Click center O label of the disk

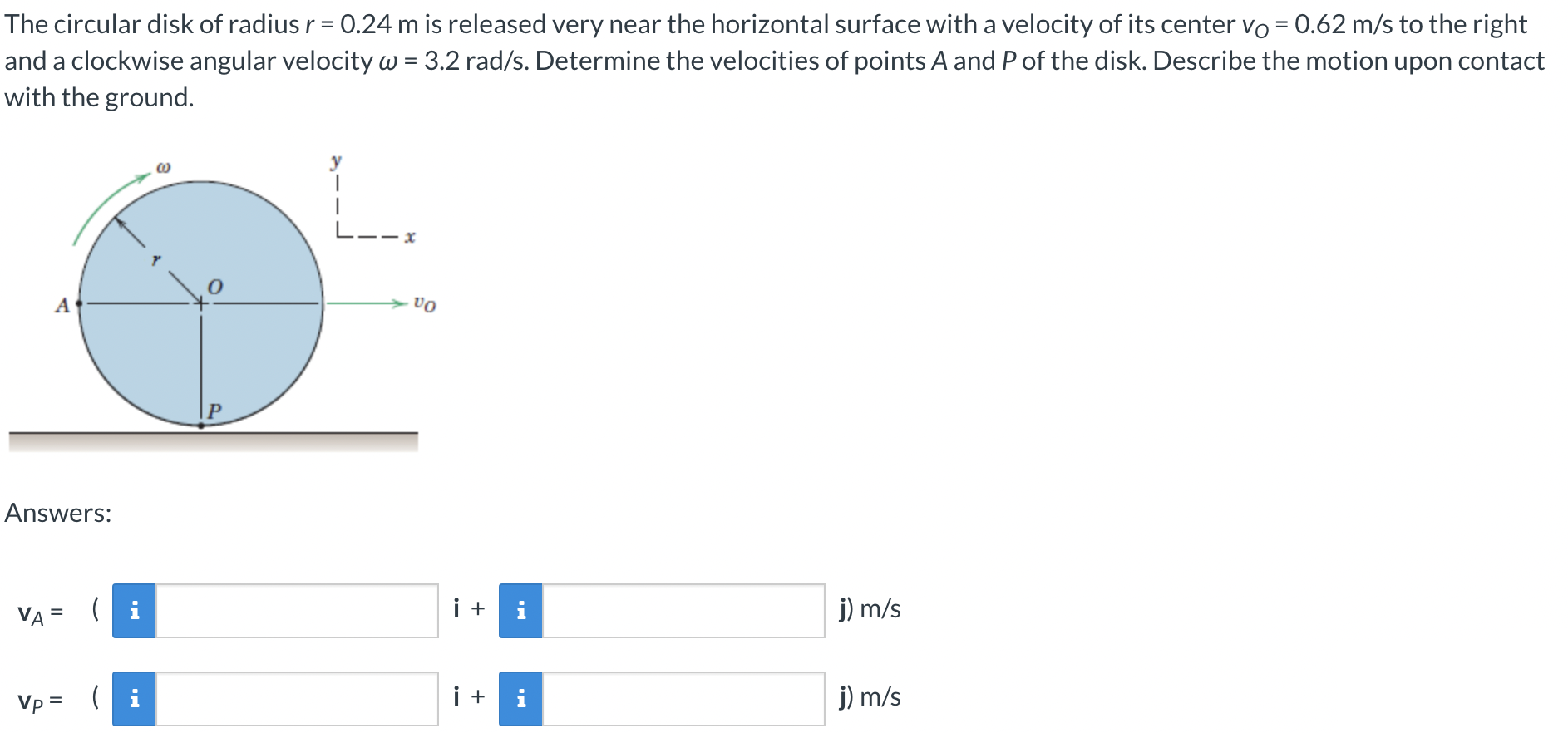[x=215, y=287]
